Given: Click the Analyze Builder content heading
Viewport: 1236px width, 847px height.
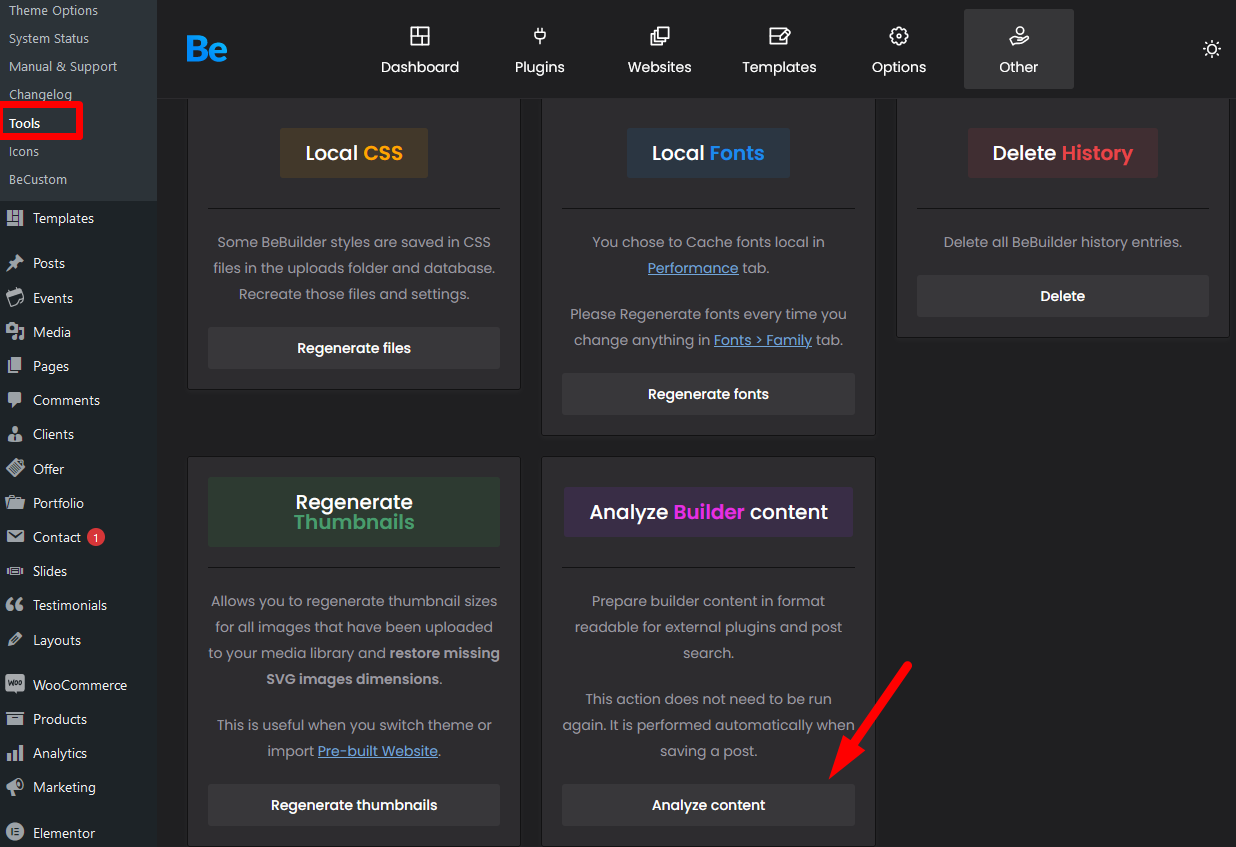Looking at the screenshot, I should [708, 512].
